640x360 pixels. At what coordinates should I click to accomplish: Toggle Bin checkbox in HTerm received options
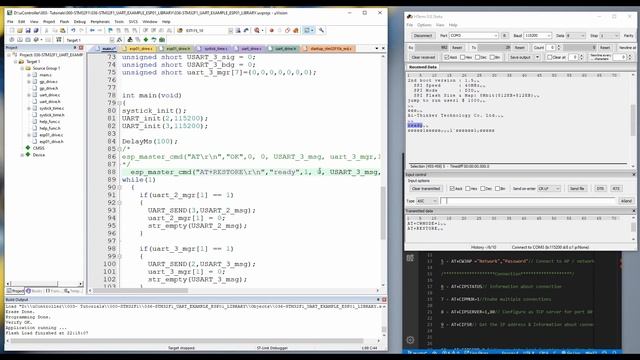tap(492, 57)
